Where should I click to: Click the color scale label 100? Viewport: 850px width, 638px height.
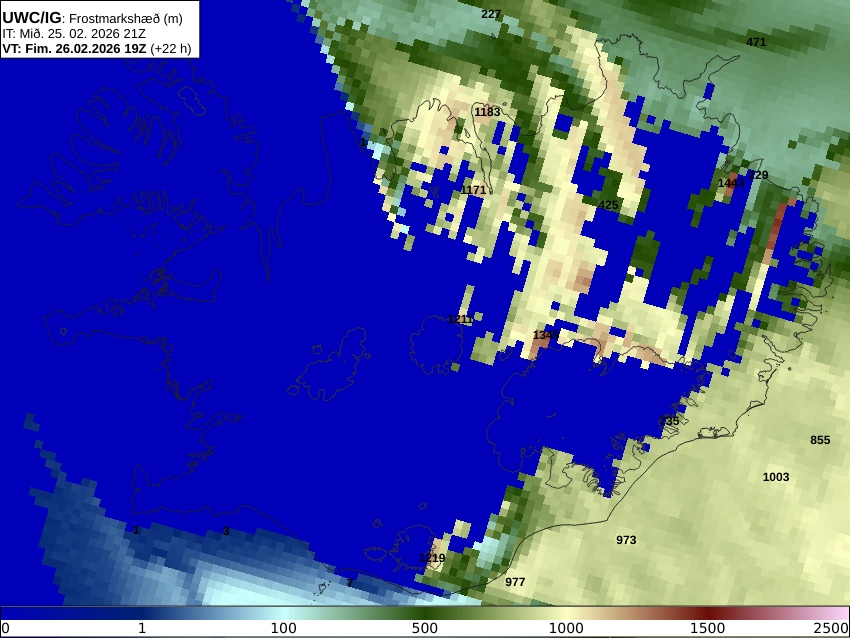pos(284,628)
